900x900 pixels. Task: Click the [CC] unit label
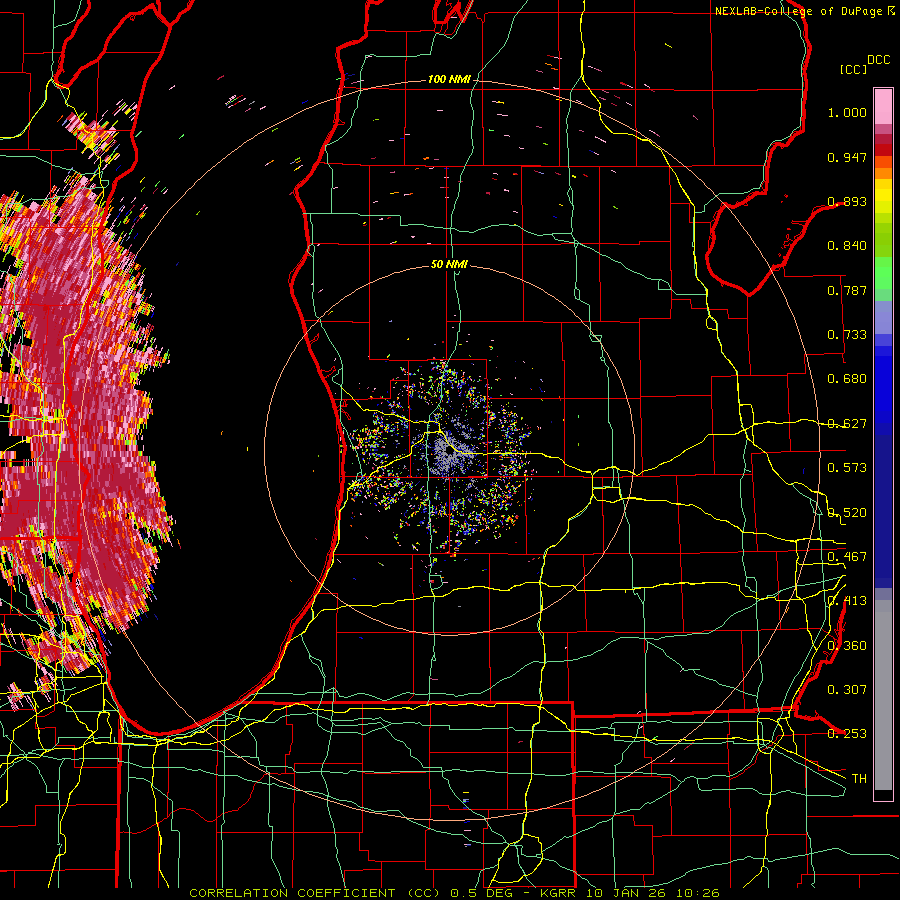point(853,69)
